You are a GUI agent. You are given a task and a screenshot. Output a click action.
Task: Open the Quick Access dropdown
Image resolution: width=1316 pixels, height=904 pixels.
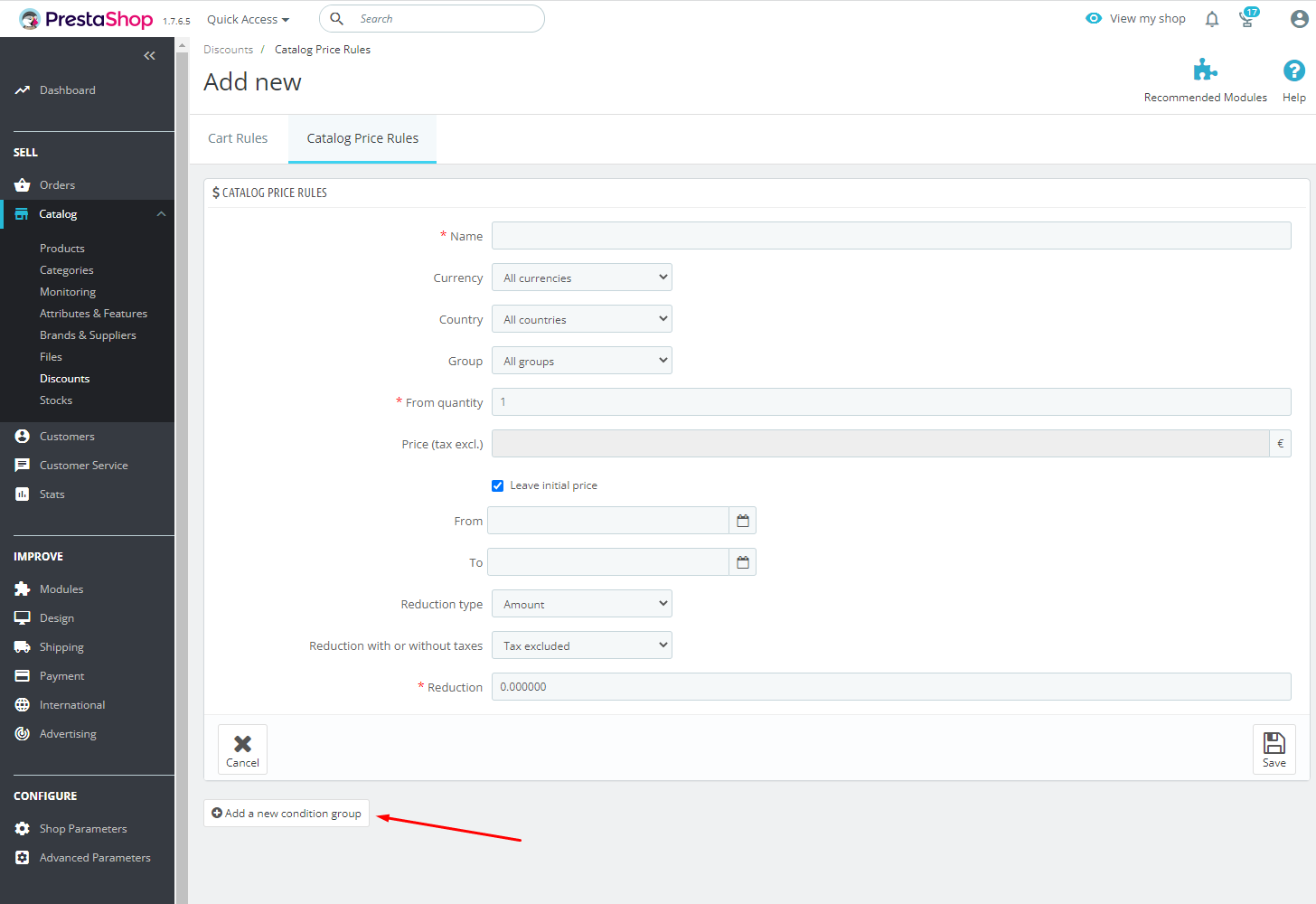[248, 19]
